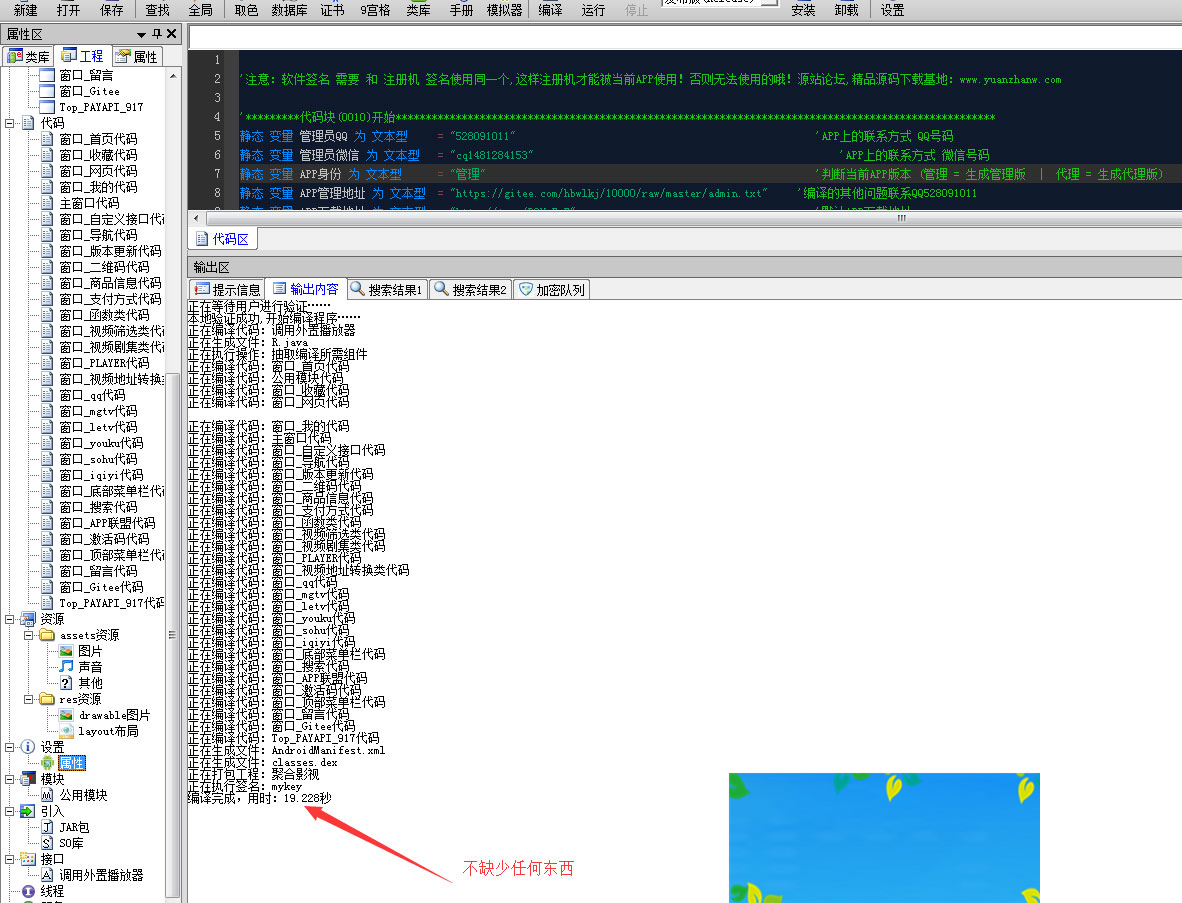Collapse the 代码 tree node
The image size is (1182, 903).
pos(10,123)
